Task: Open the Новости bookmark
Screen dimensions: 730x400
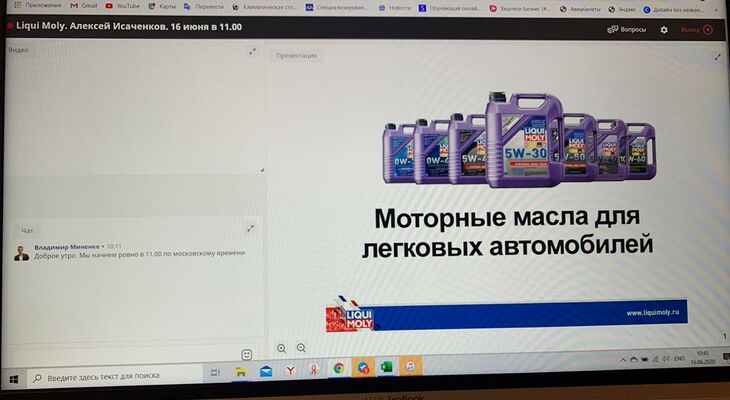Action: [395, 8]
